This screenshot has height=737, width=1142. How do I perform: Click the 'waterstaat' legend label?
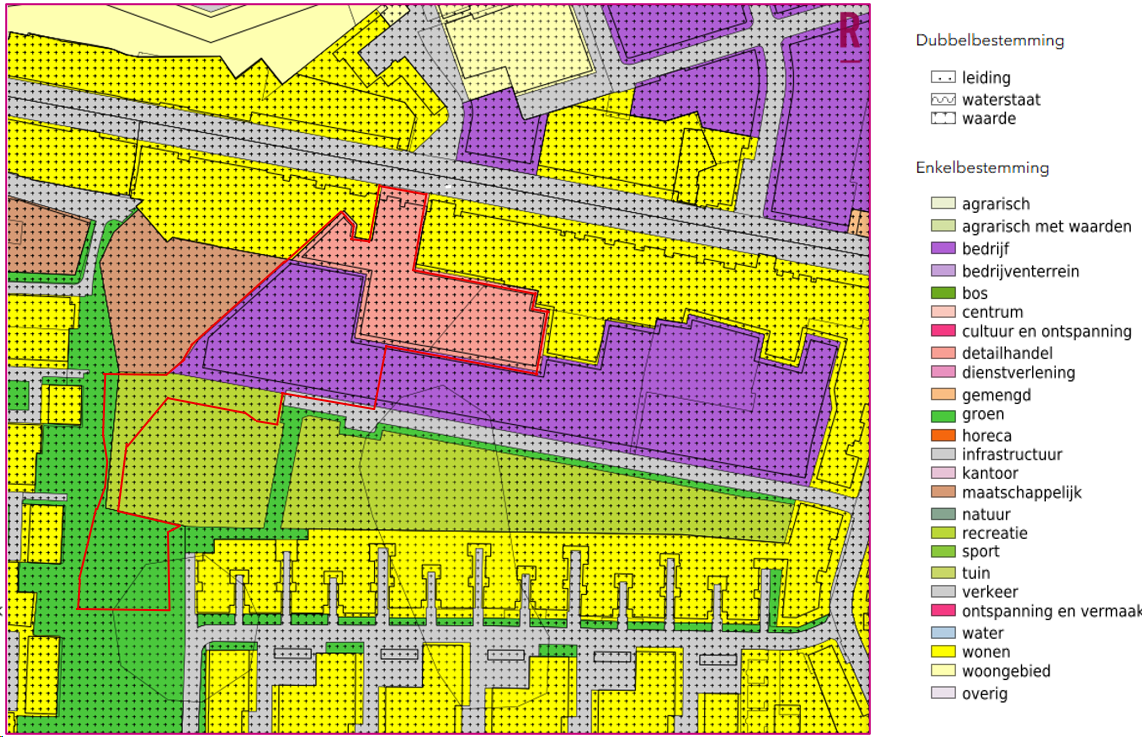(1001, 100)
